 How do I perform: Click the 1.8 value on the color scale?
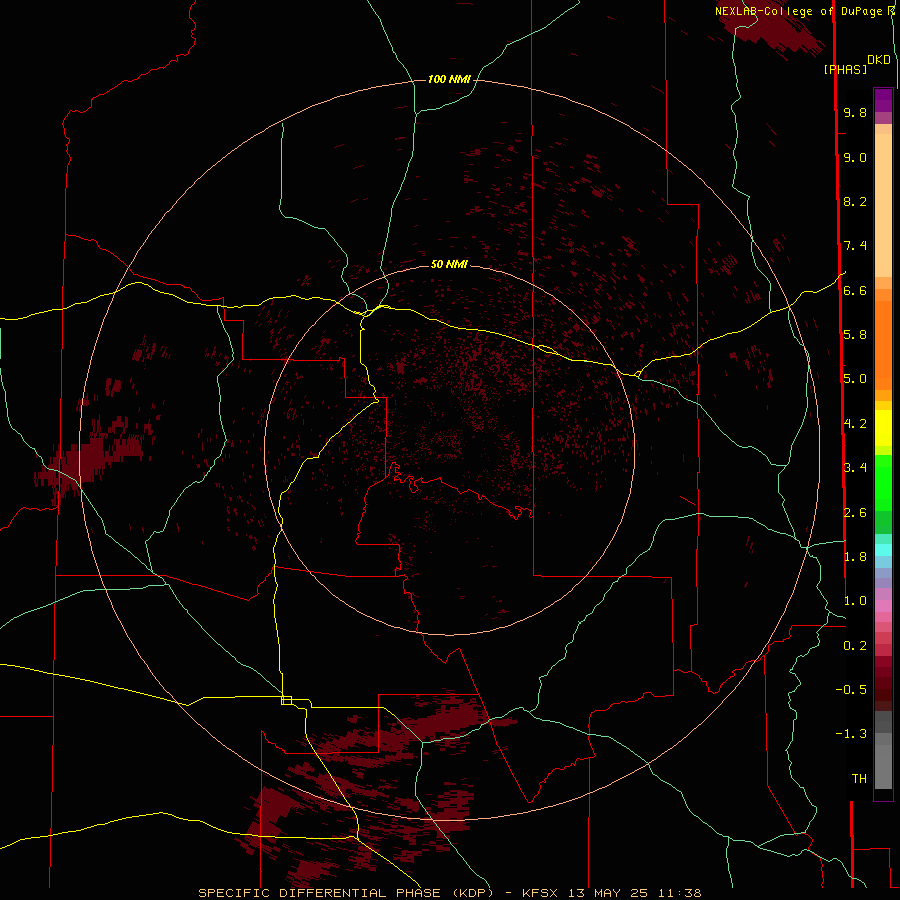point(855,557)
